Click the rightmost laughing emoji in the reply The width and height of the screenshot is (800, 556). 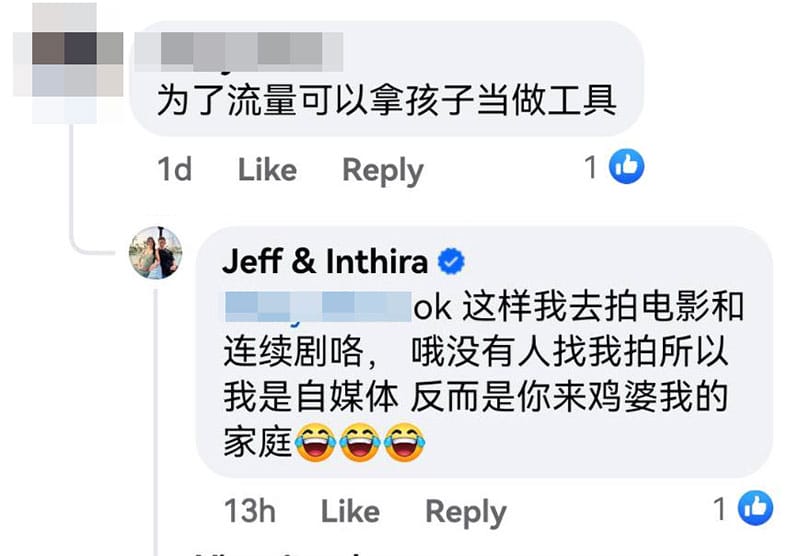(x=404, y=442)
